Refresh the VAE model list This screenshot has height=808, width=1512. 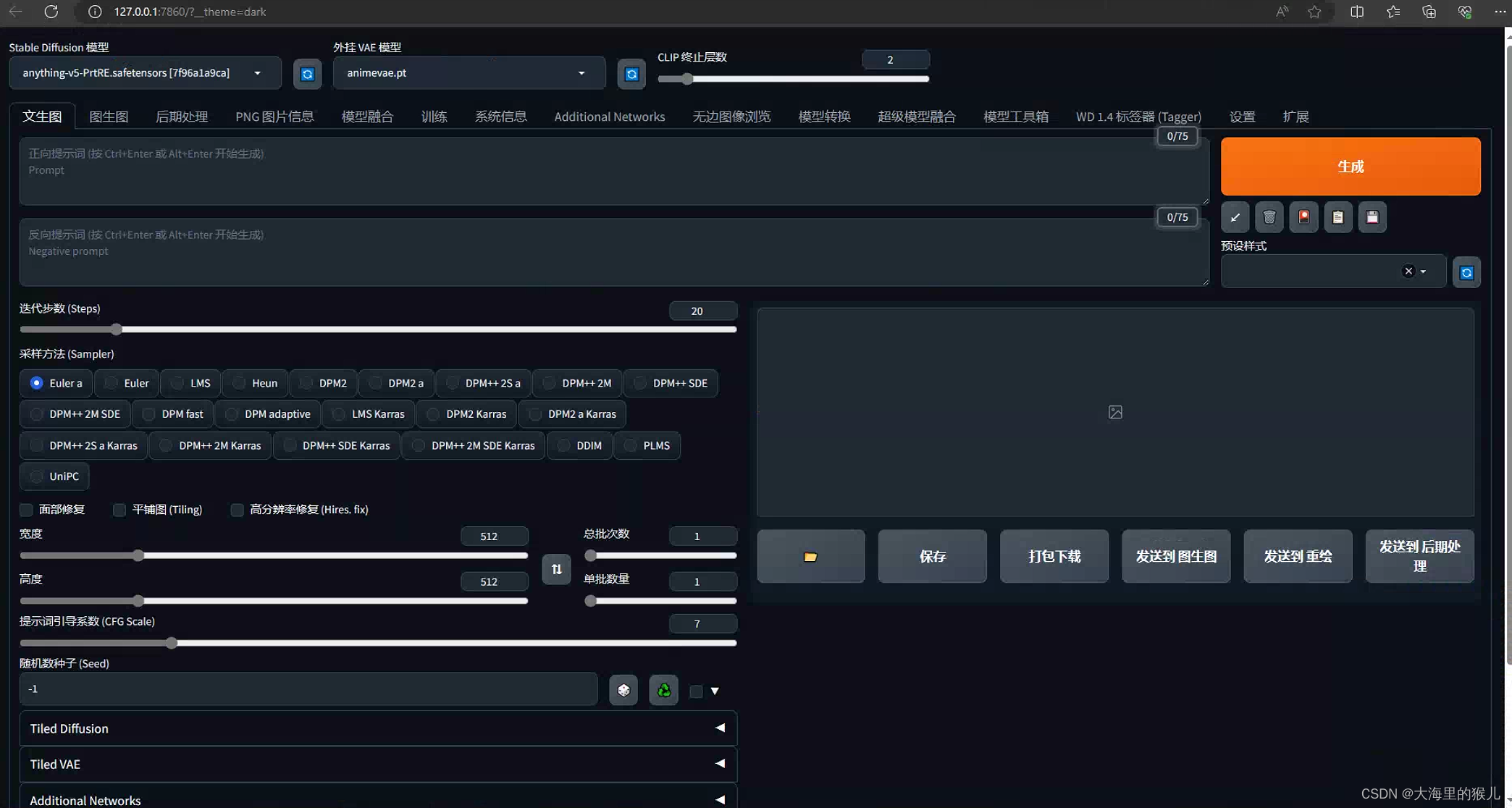pos(631,74)
